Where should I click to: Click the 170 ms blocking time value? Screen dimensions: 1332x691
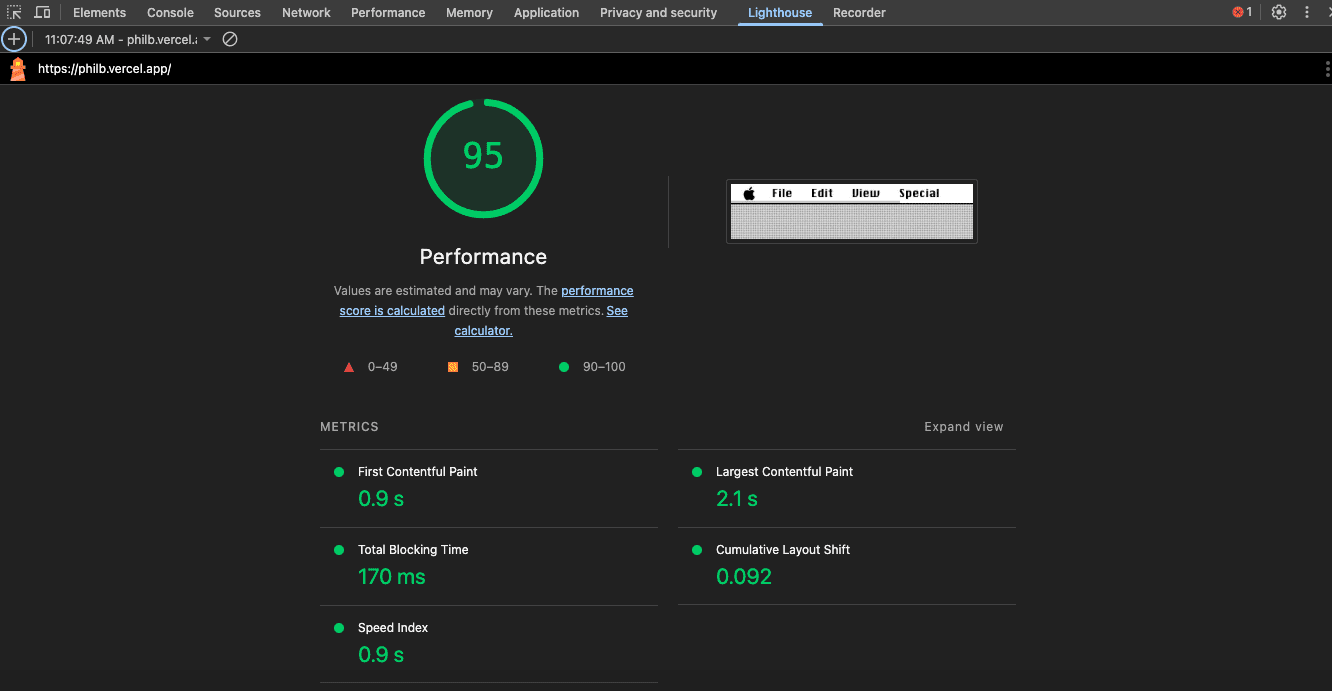tap(392, 577)
